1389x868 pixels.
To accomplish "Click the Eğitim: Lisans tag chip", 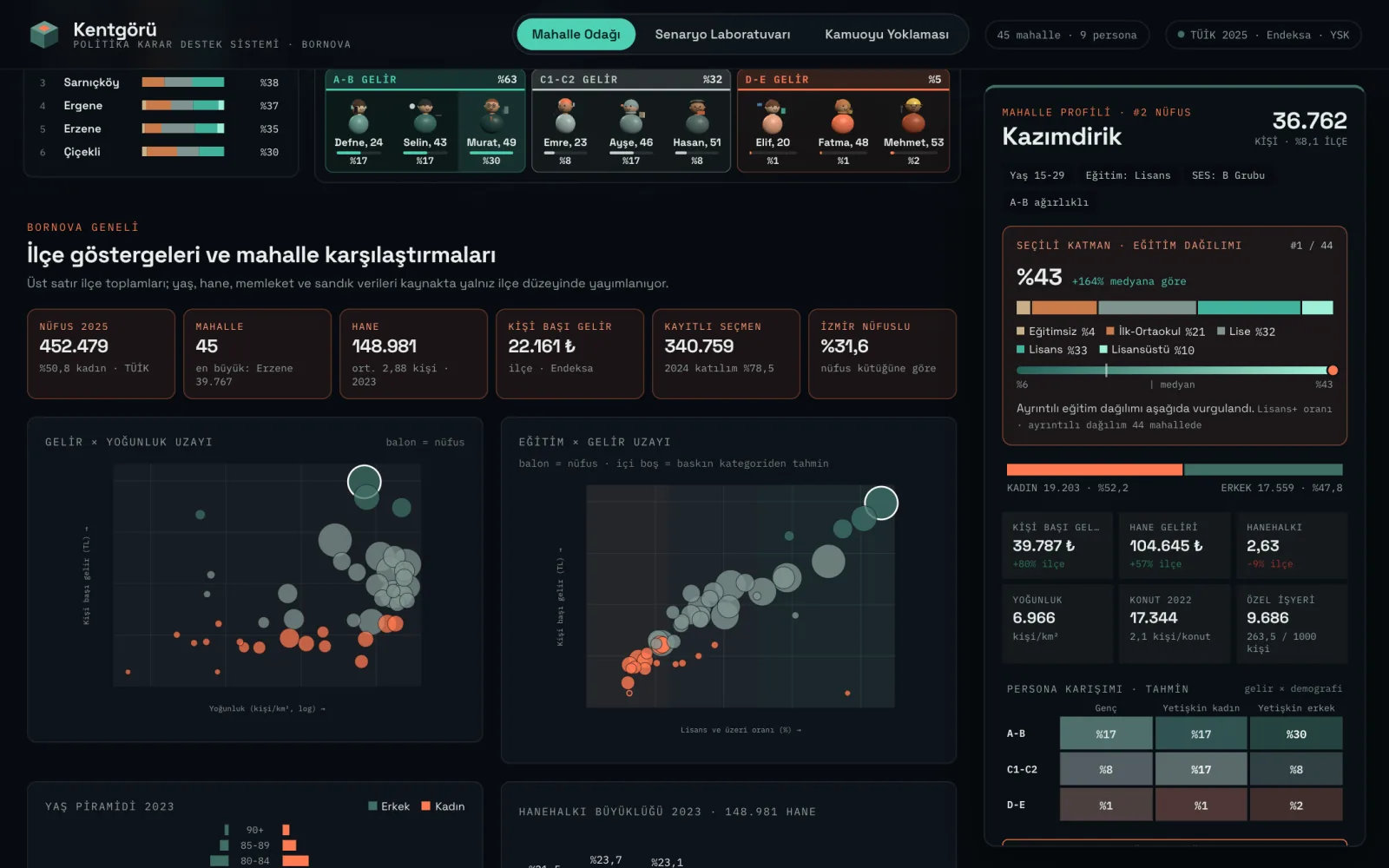I will coord(1128,175).
